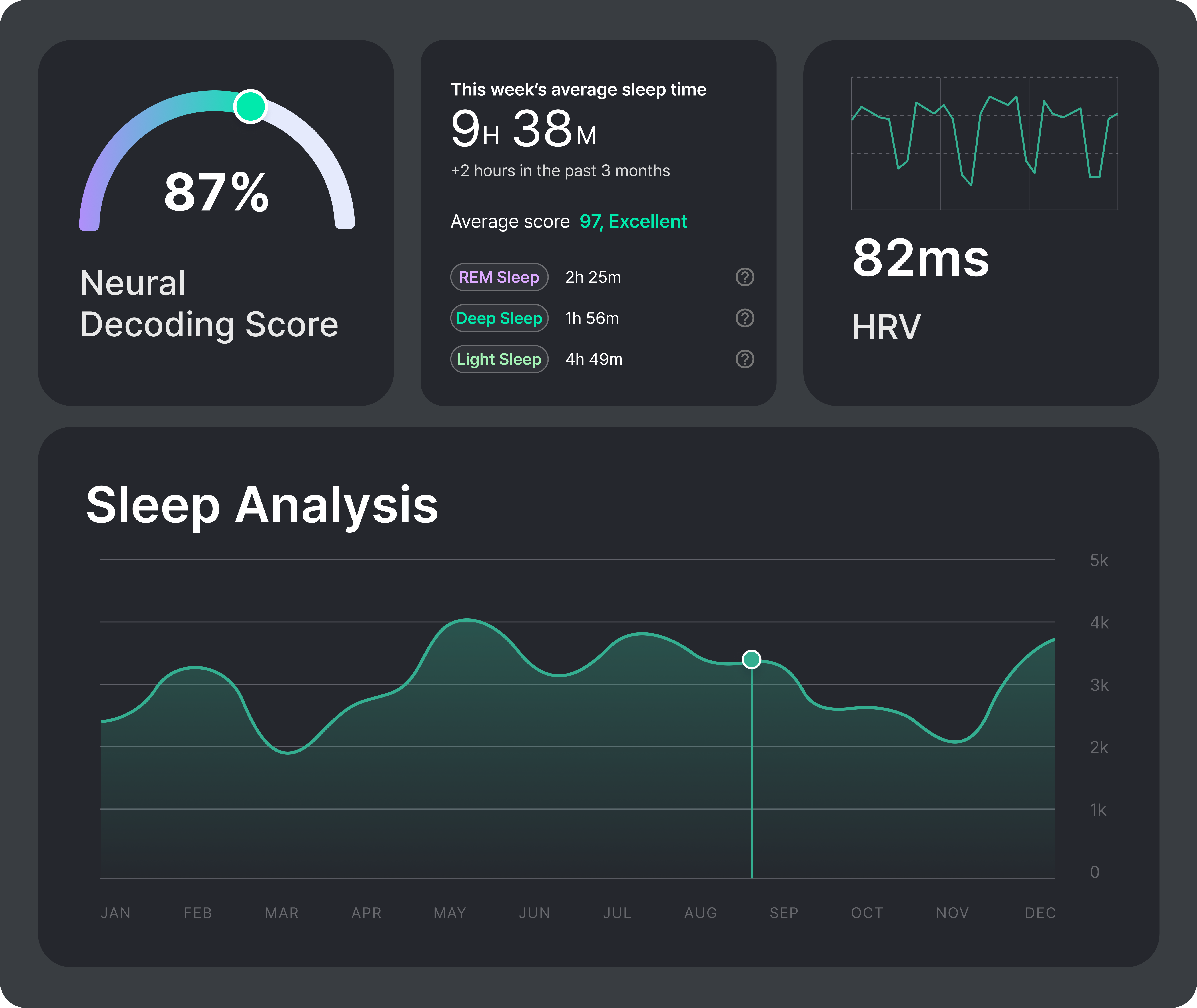
Task: Click the JUN axis label
Action: [x=534, y=913]
